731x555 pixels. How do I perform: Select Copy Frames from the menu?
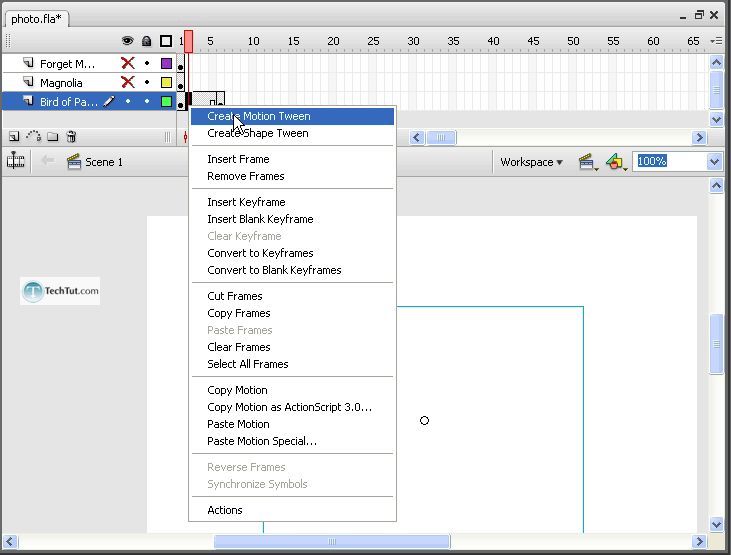click(x=292, y=313)
